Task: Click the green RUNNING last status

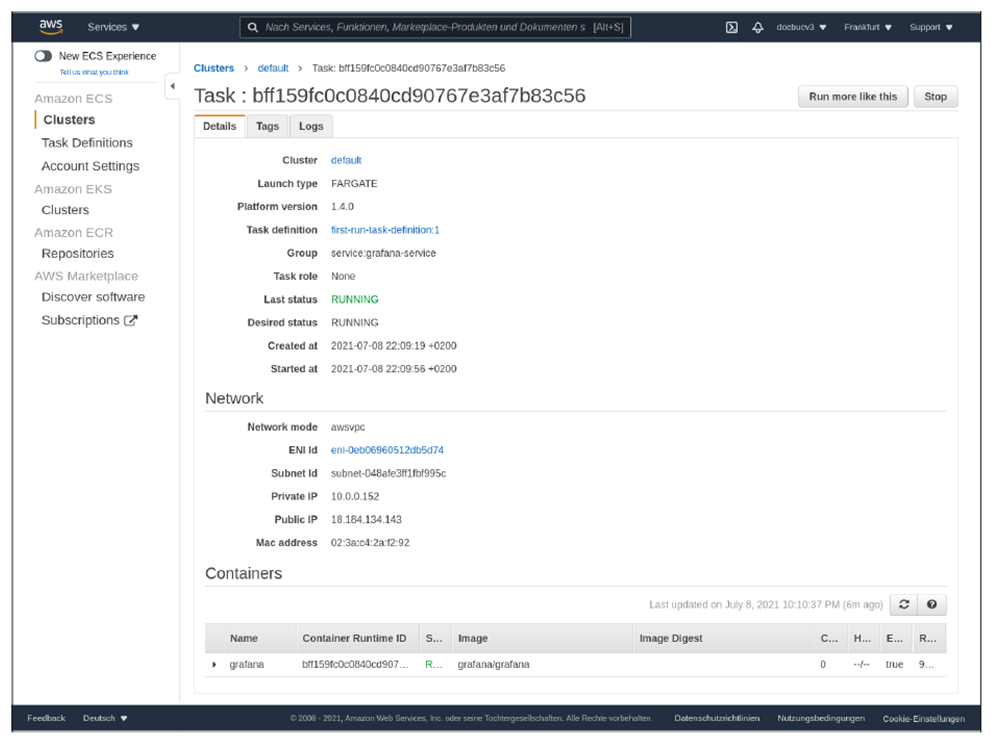Action: tap(355, 300)
